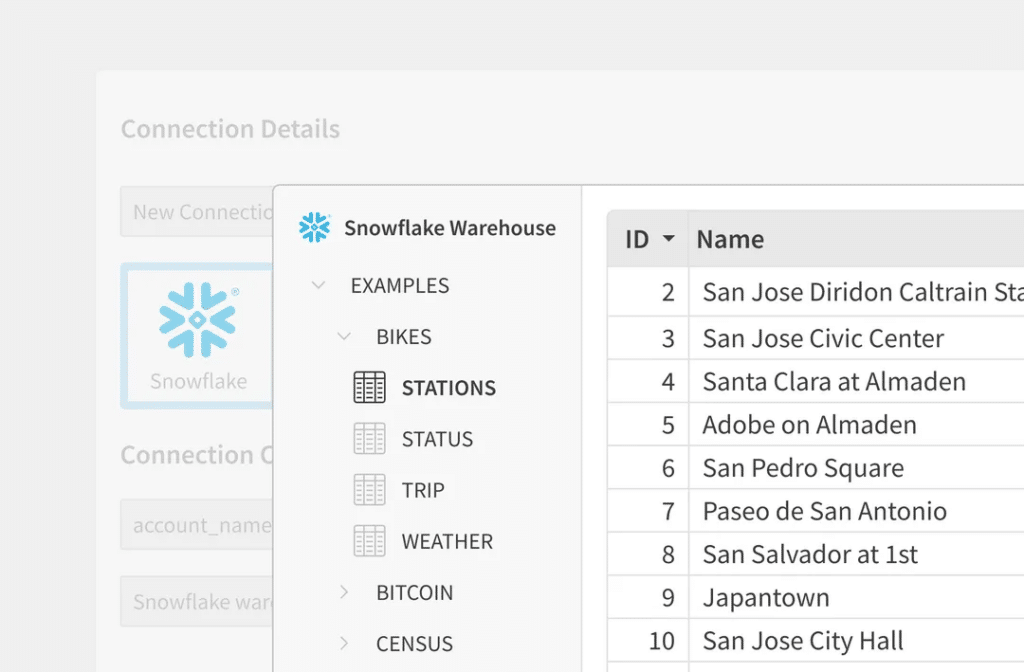Select the San Jose City Hall cell
The image size is (1024, 672).
(x=856, y=640)
